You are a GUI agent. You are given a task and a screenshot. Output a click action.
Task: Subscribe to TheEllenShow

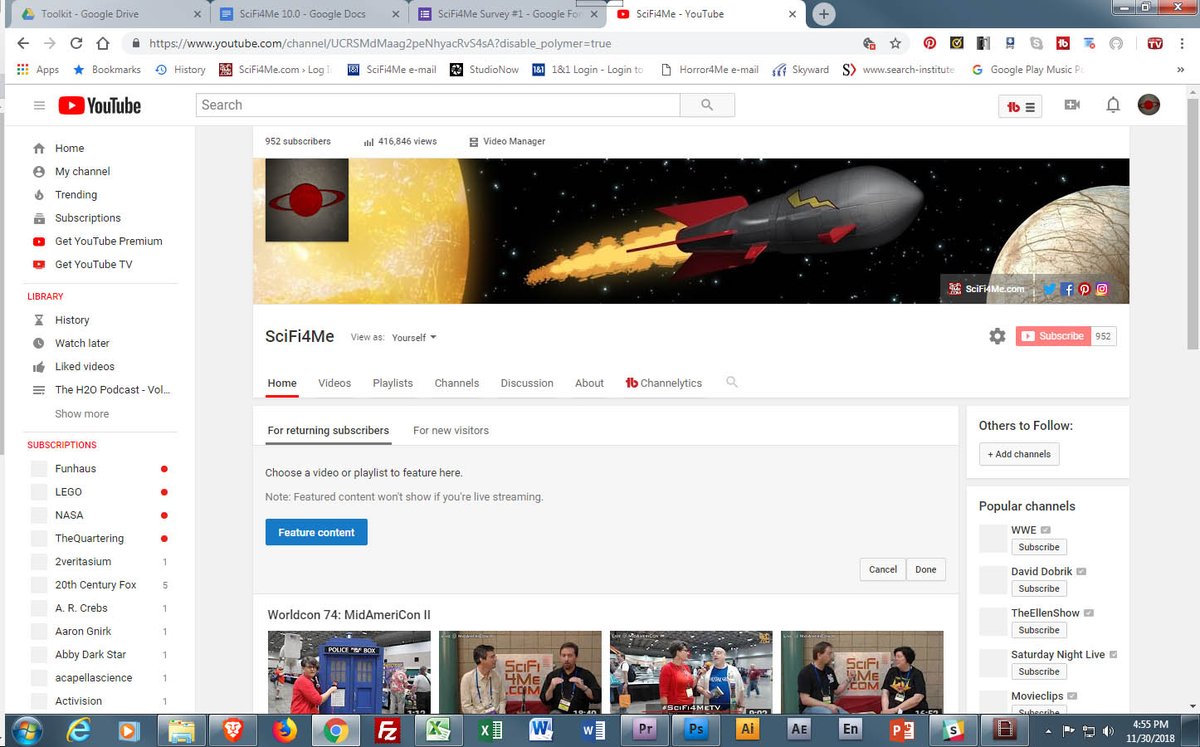1039,630
